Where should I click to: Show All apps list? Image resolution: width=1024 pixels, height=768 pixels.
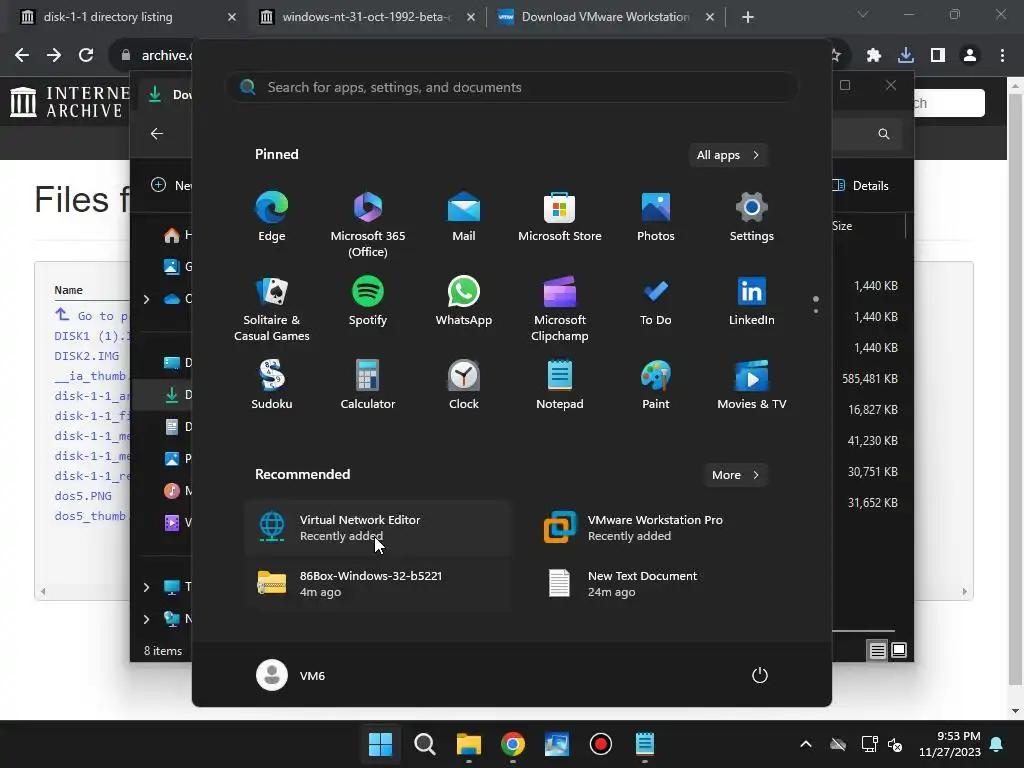point(728,155)
